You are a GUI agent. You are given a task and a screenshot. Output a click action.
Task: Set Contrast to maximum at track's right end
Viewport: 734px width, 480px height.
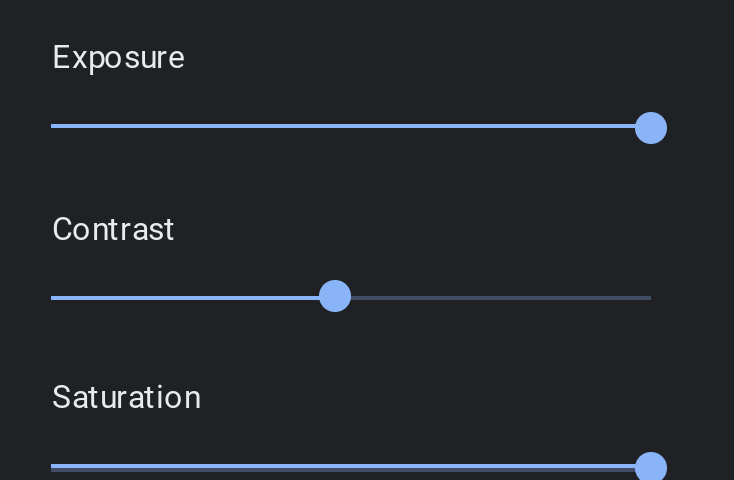coord(650,297)
